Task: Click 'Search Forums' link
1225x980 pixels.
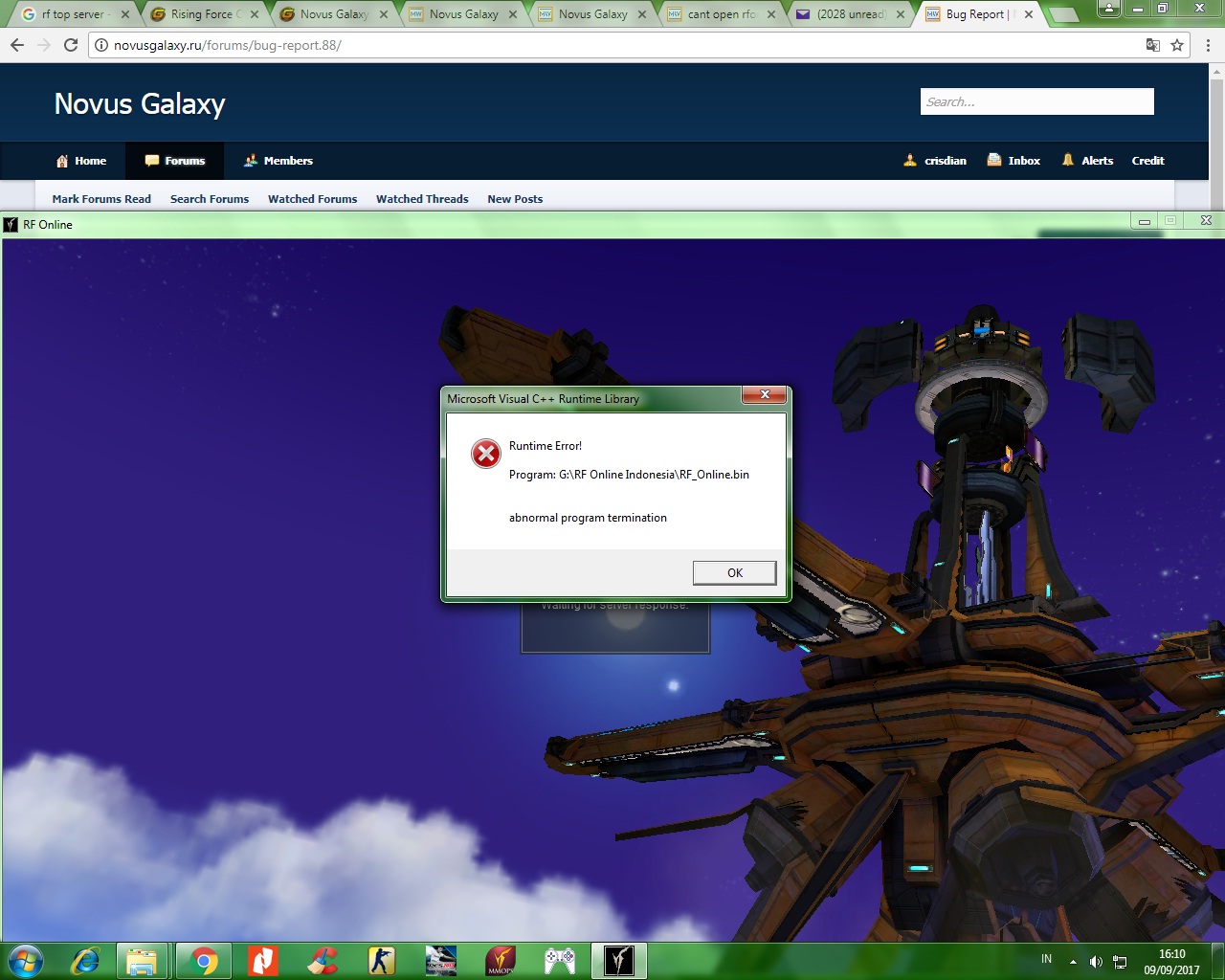Action: (x=210, y=199)
